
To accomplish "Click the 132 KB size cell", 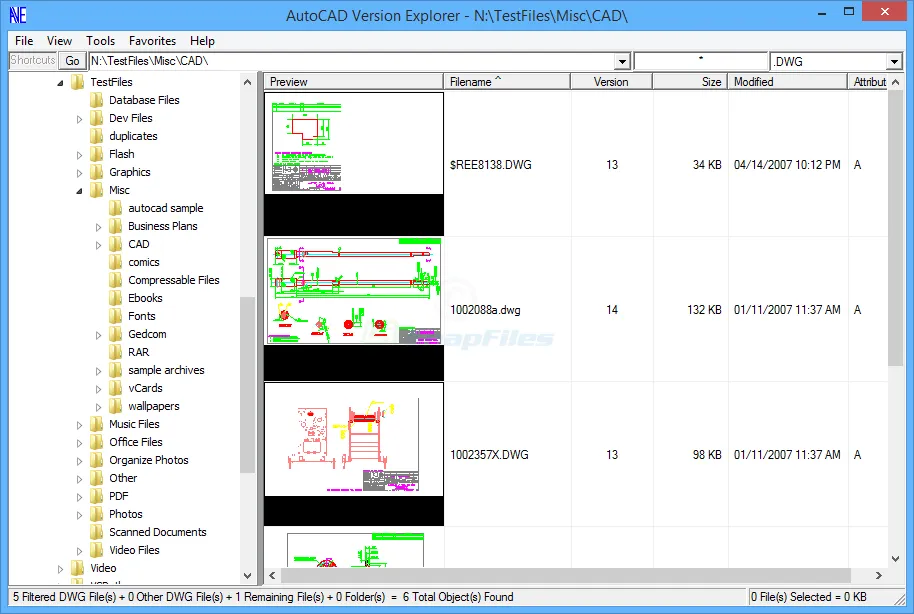I will tap(704, 310).
